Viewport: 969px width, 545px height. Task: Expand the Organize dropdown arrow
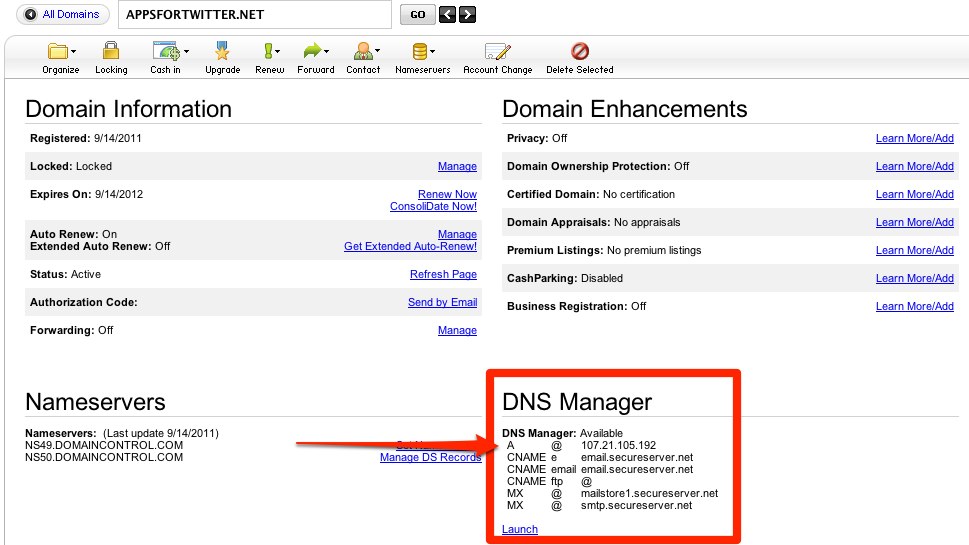[74, 51]
